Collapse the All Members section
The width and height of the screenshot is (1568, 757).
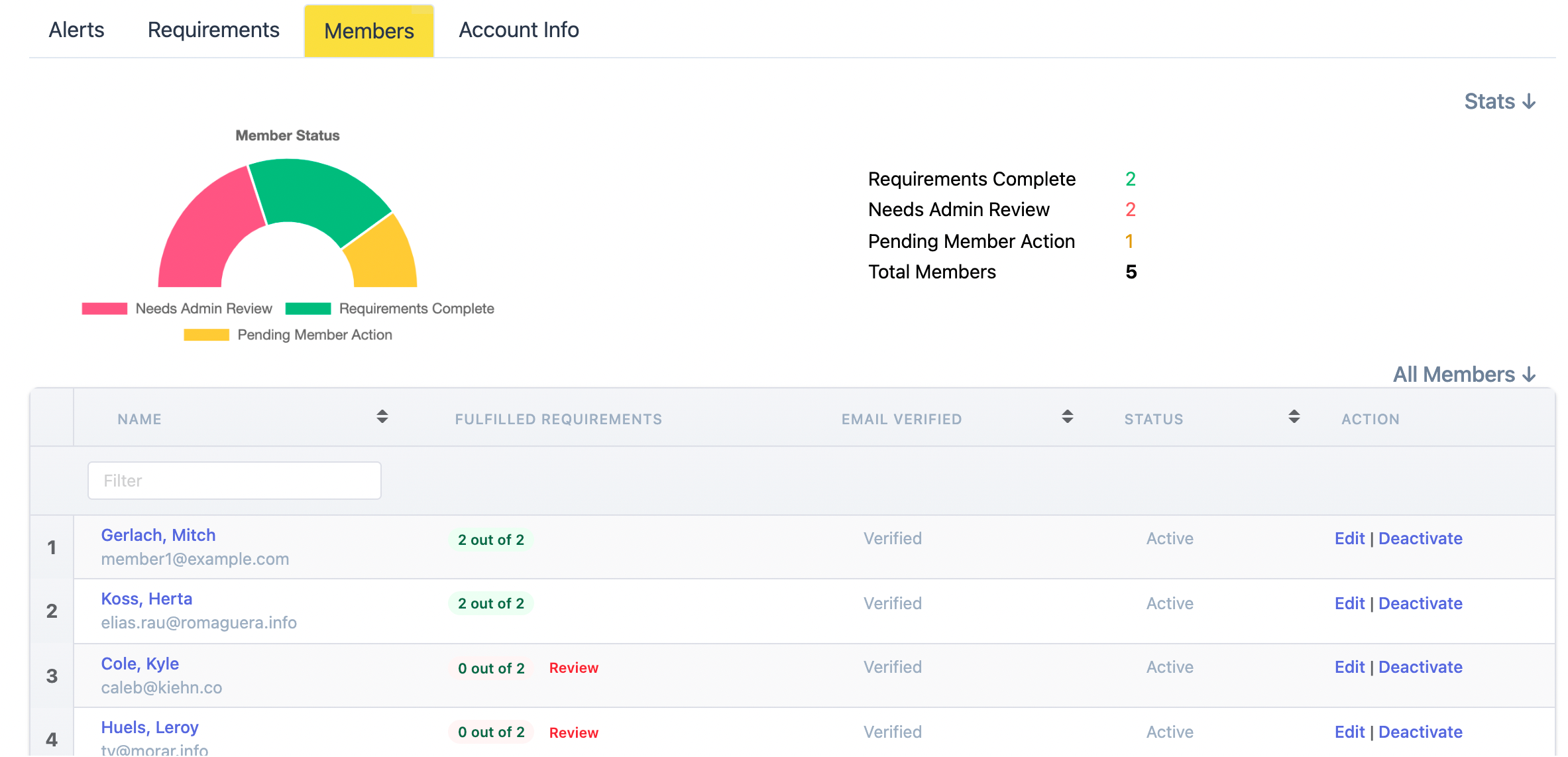point(1464,375)
